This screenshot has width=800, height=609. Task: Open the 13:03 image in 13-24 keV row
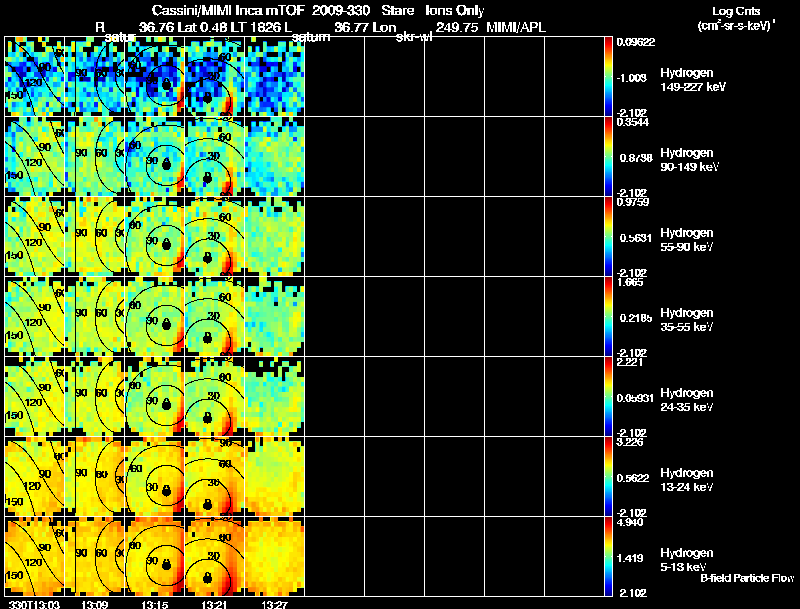pos(35,477)
